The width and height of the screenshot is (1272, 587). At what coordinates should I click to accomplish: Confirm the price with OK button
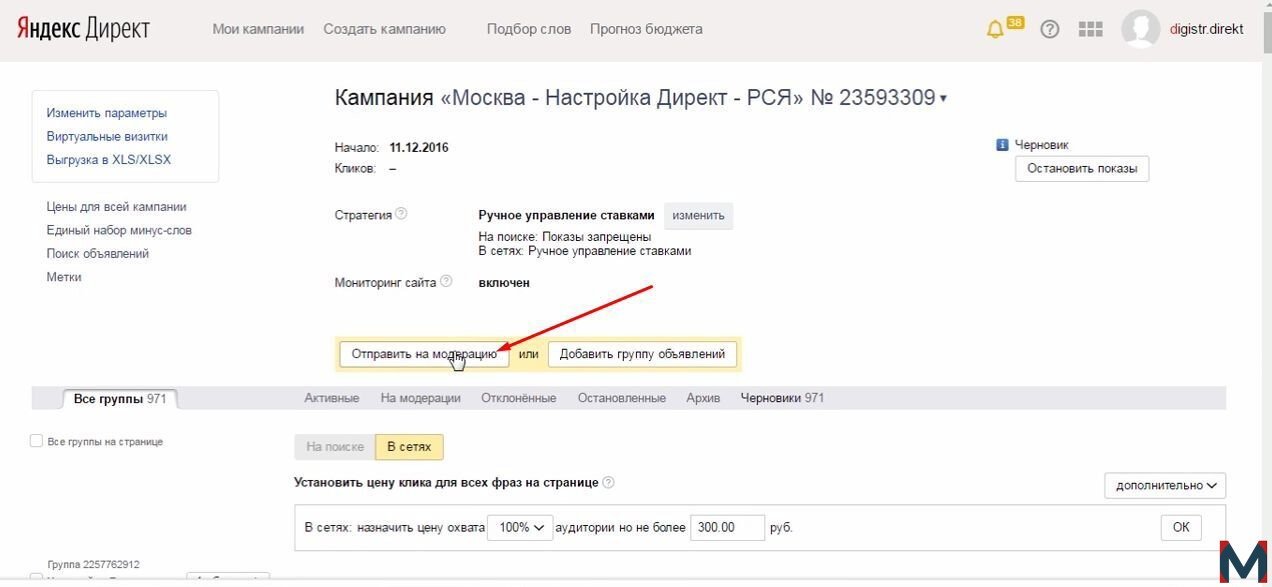click(x=1181, y=527)
